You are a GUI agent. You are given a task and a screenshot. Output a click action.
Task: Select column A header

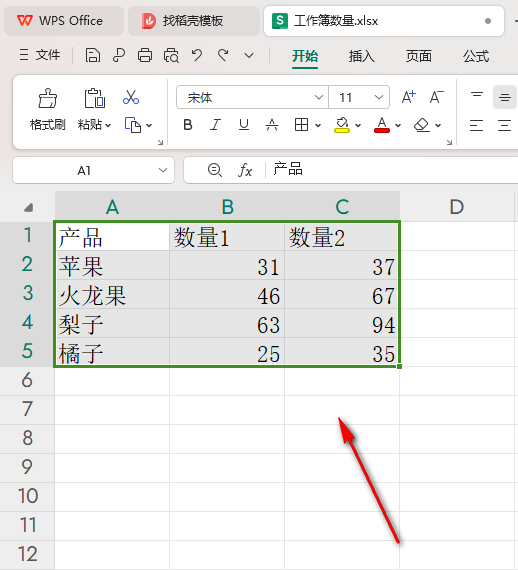coord(112,207)
